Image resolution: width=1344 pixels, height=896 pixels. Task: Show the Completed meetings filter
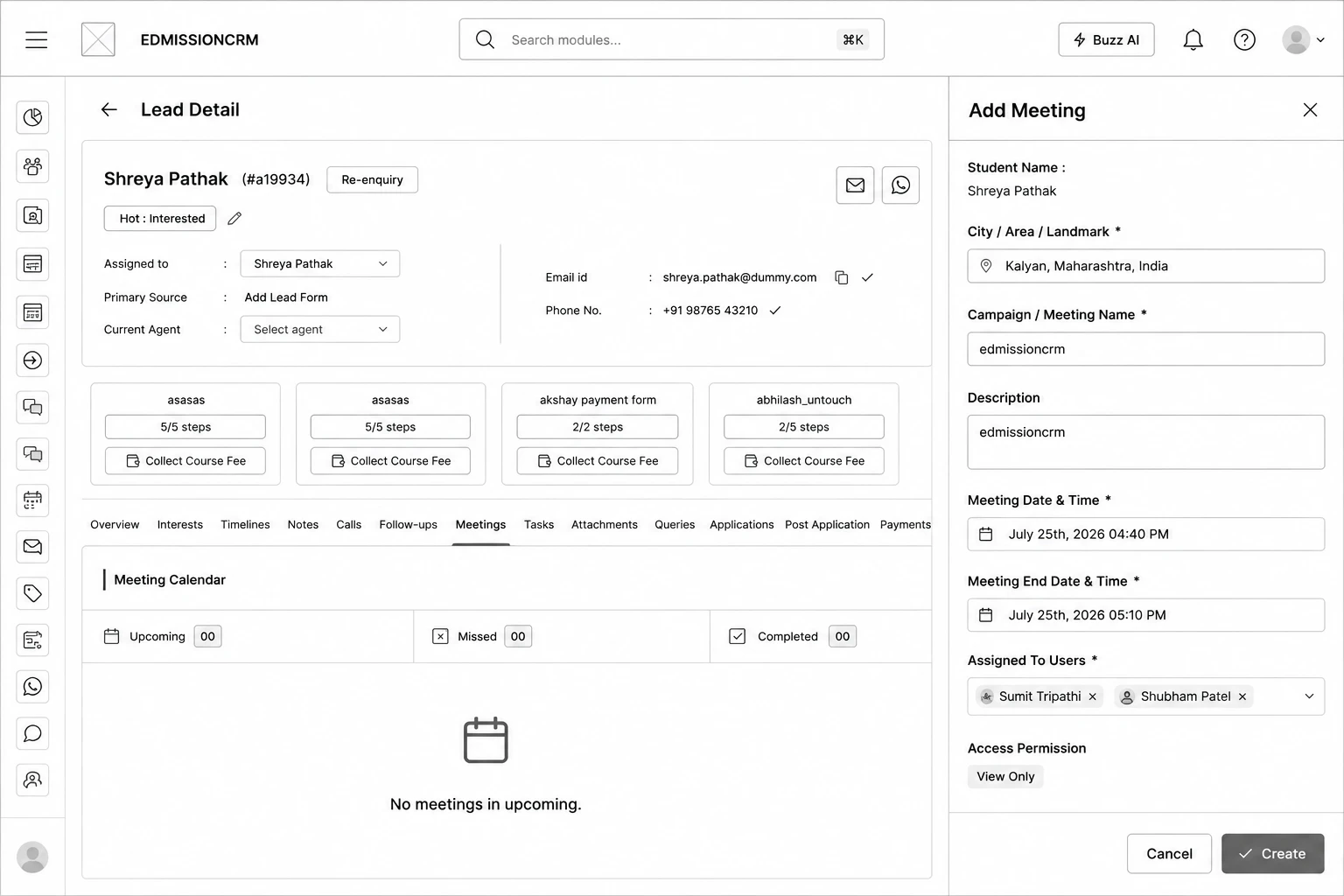793,636
